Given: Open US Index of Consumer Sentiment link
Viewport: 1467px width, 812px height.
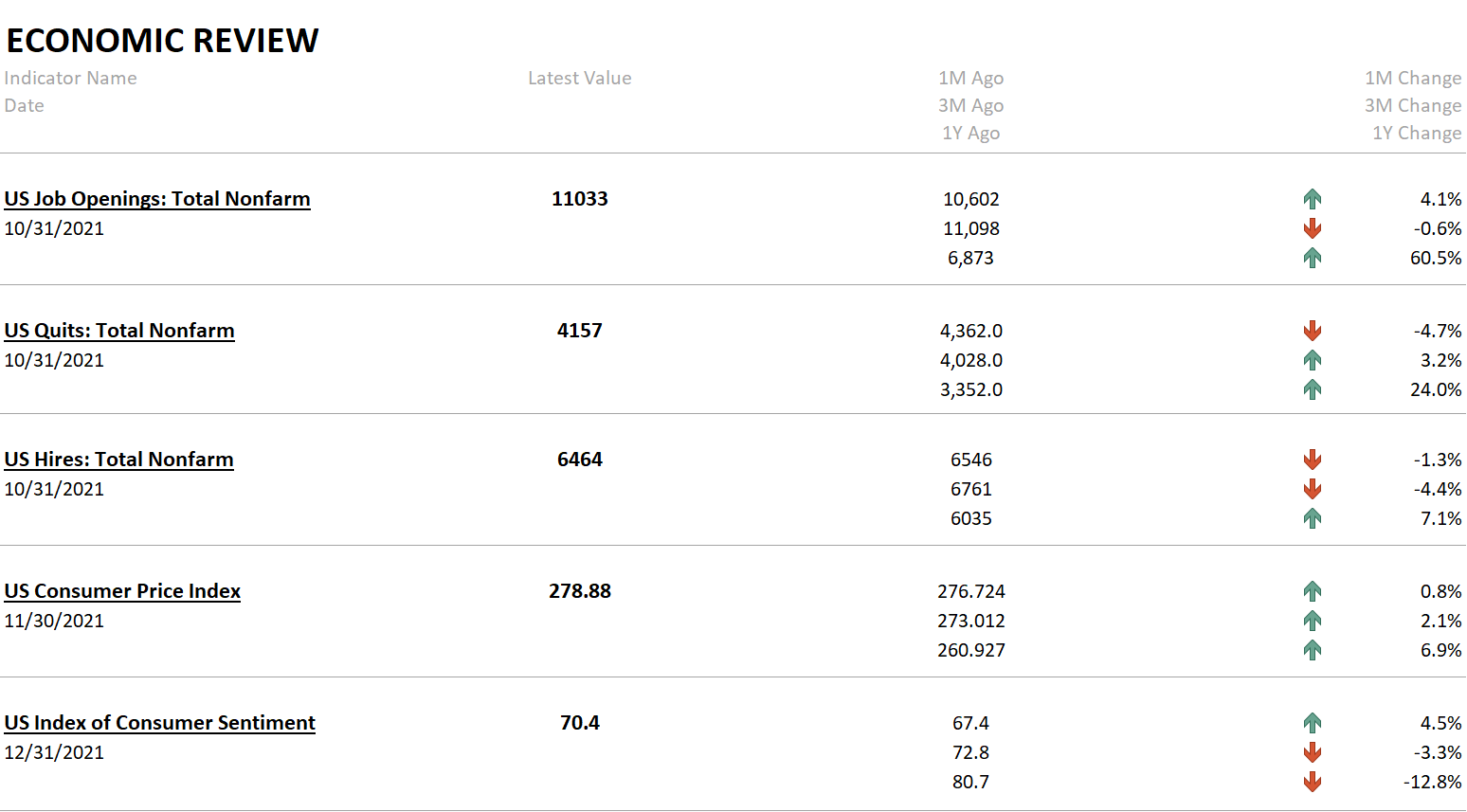Looking at the screenshot, I should (159, 723).
